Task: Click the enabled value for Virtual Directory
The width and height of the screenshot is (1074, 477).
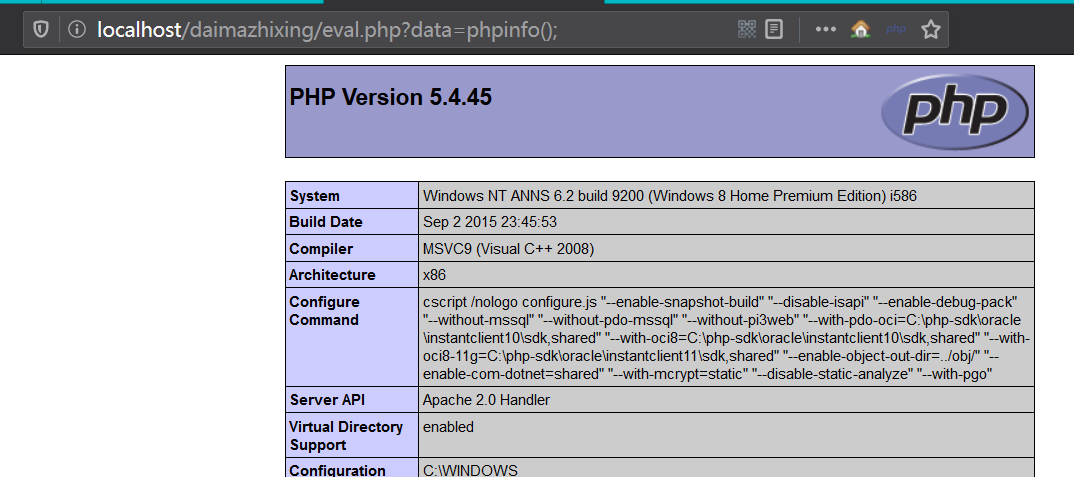Action: pos(449,427)
